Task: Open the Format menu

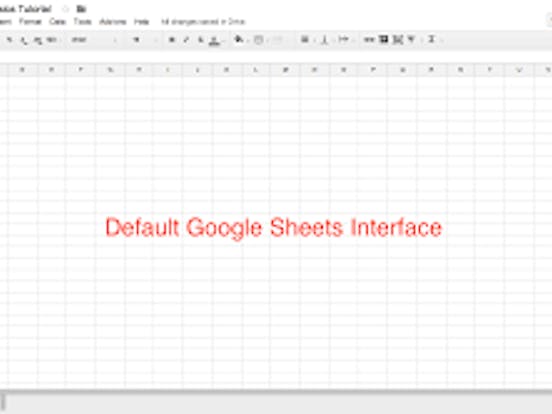Action: (30, 22)
